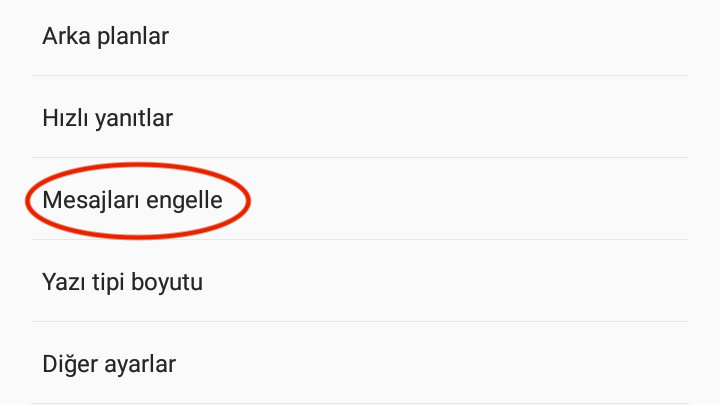Tap the 'Yazı tipi boyutu' text label
The width and height of the screenshot is (720, 405).
click(122, 282)
